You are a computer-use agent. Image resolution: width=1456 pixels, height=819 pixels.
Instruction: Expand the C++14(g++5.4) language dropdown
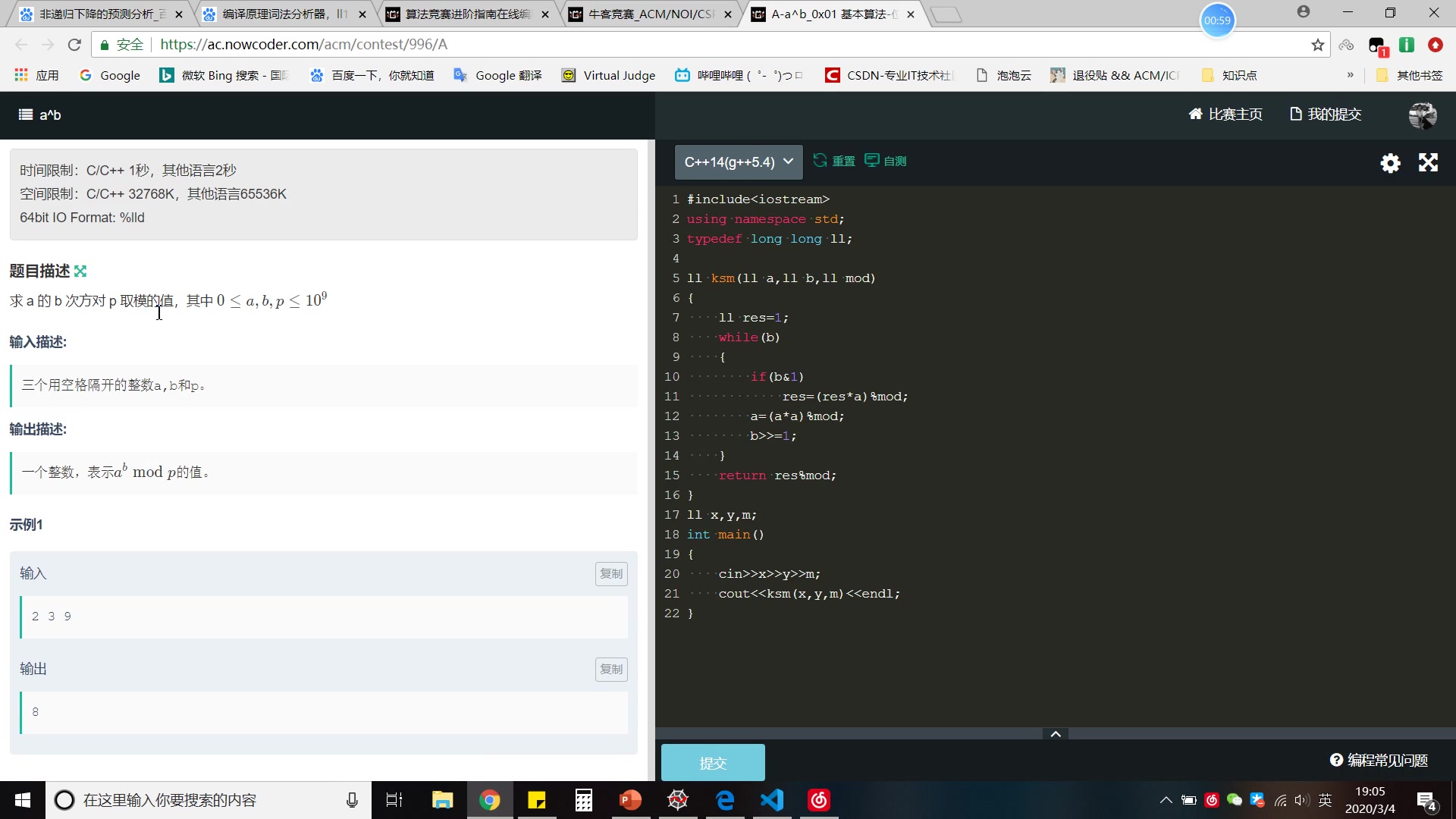pos(738,162)
